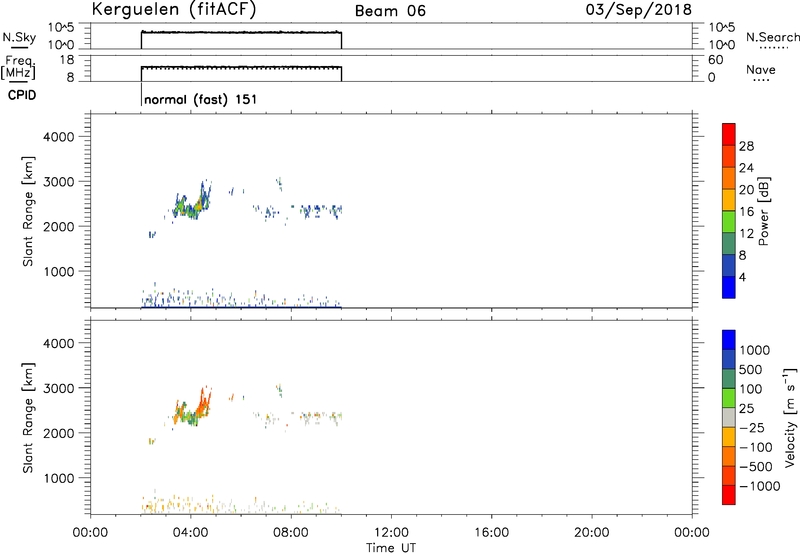
Task: Click the Nave legend label
Action: coord(760,69)
